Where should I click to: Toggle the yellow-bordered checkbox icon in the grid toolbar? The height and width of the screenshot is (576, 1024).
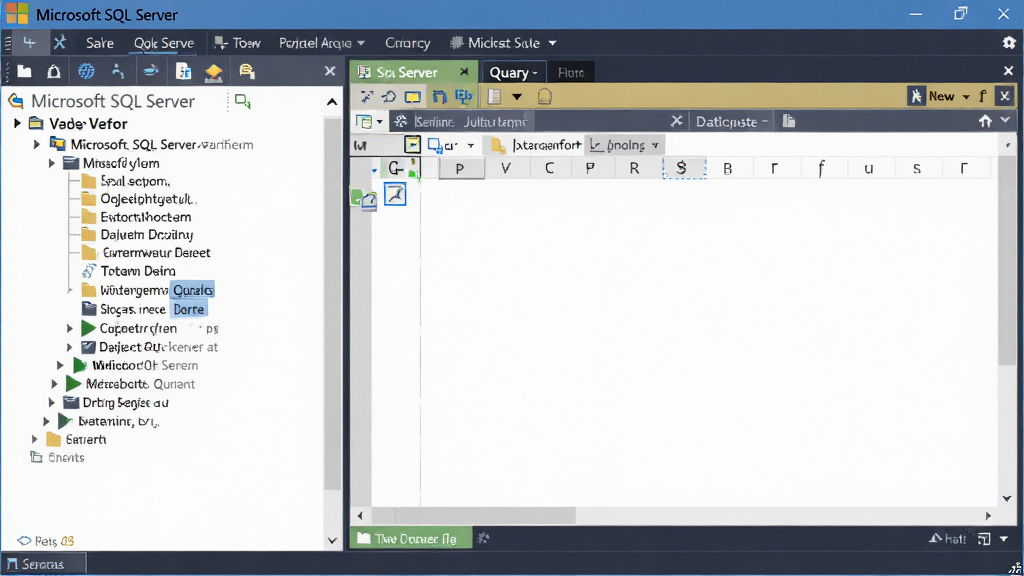click(x=412, y=144)
